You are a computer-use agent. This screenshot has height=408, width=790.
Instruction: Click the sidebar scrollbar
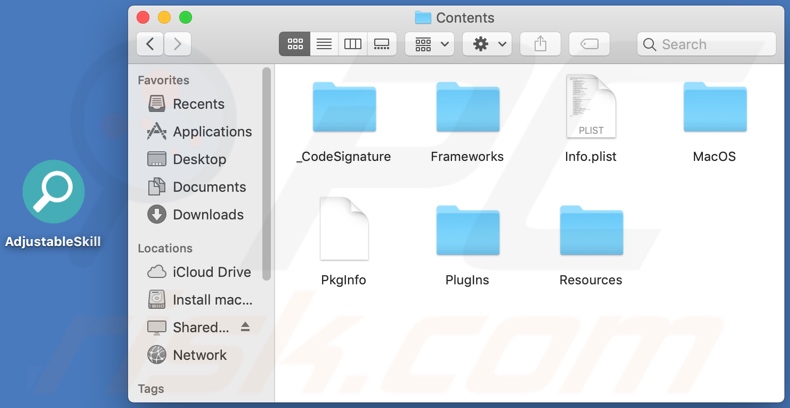click(x=266, y=170)
